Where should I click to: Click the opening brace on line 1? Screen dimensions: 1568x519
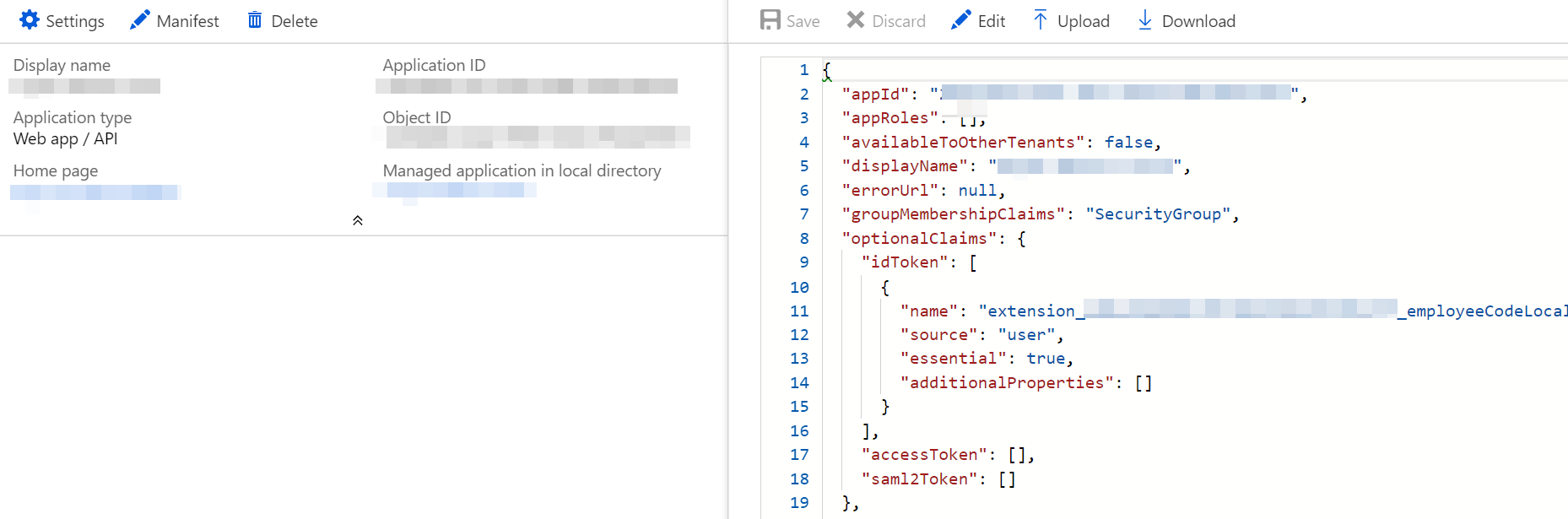827,71
